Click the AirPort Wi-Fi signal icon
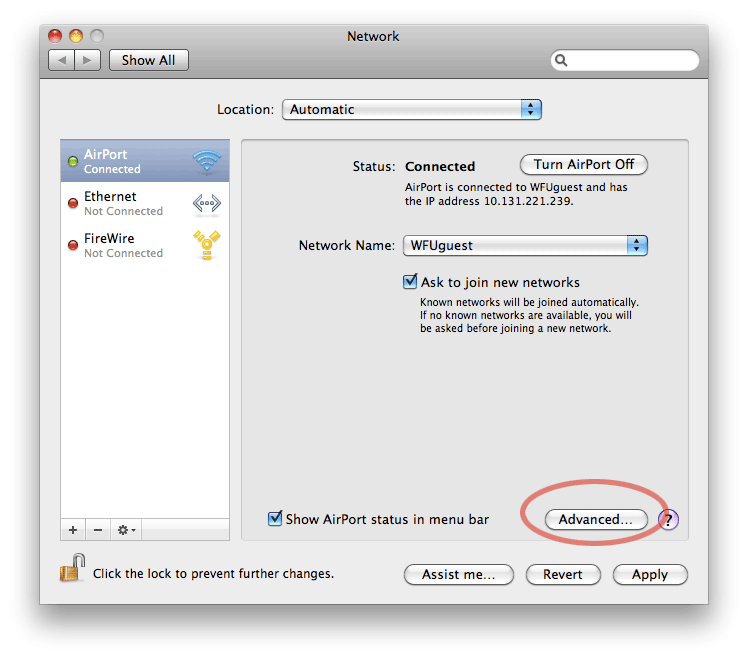 pyautogui.click(x=207, y=160)
